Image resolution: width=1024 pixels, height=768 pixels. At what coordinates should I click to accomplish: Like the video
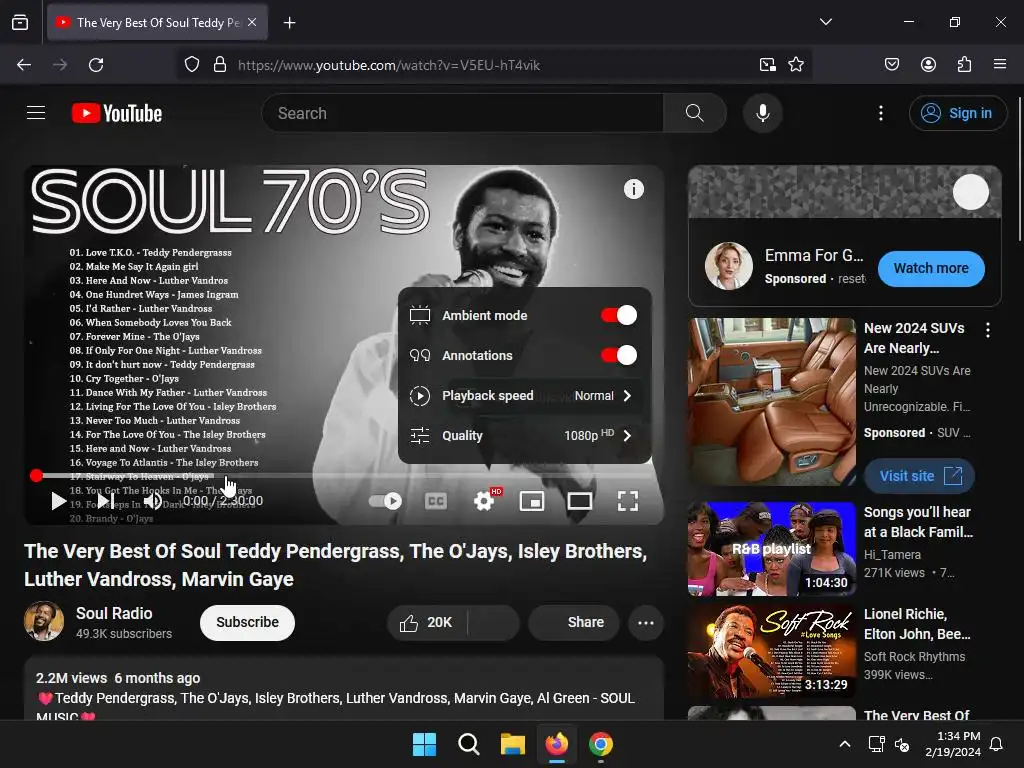[426, 622]
